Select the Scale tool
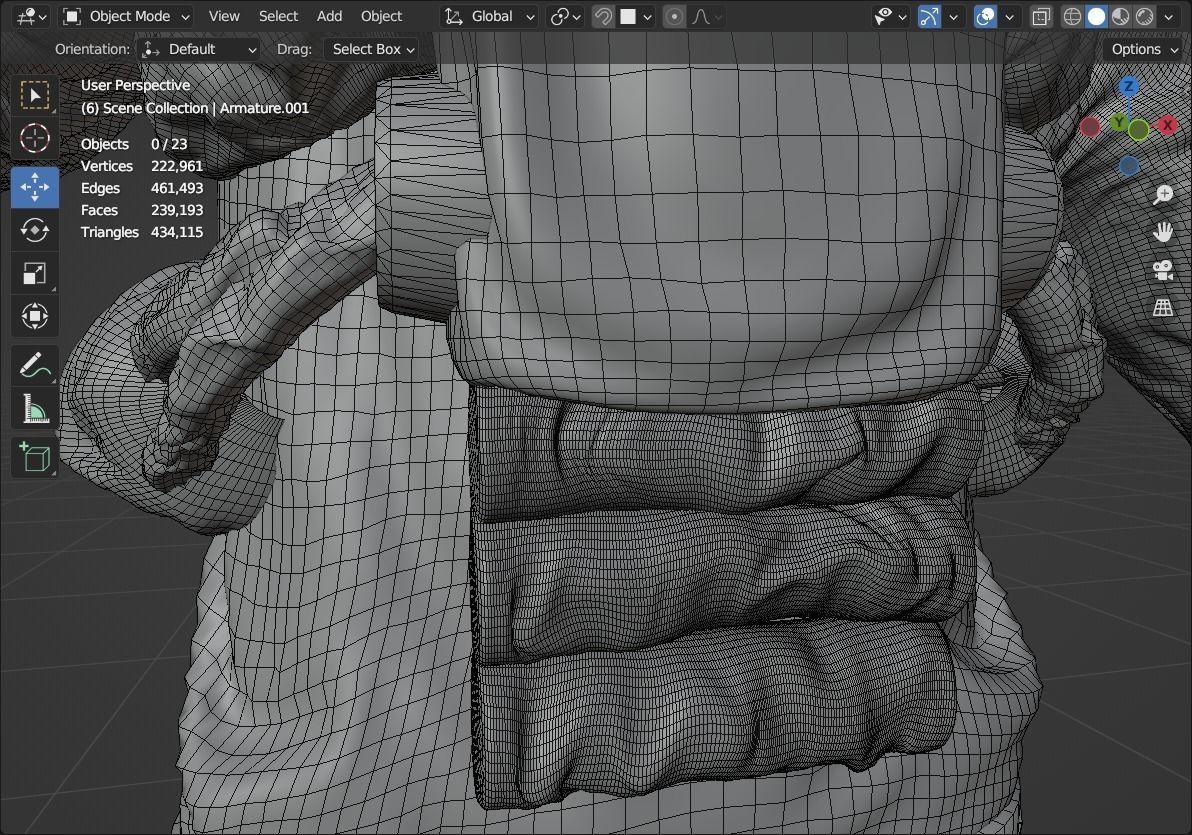The image size is (1192, 835). 34,273
